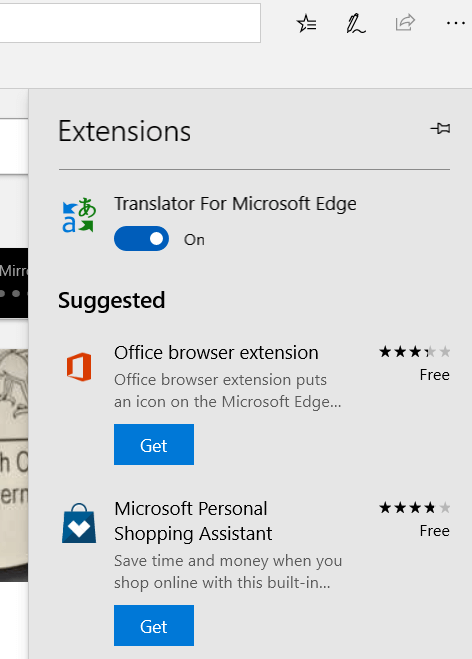Open the Office browser extension title
Viewport: 472px width, 659px height.
[x=216, y=353]
